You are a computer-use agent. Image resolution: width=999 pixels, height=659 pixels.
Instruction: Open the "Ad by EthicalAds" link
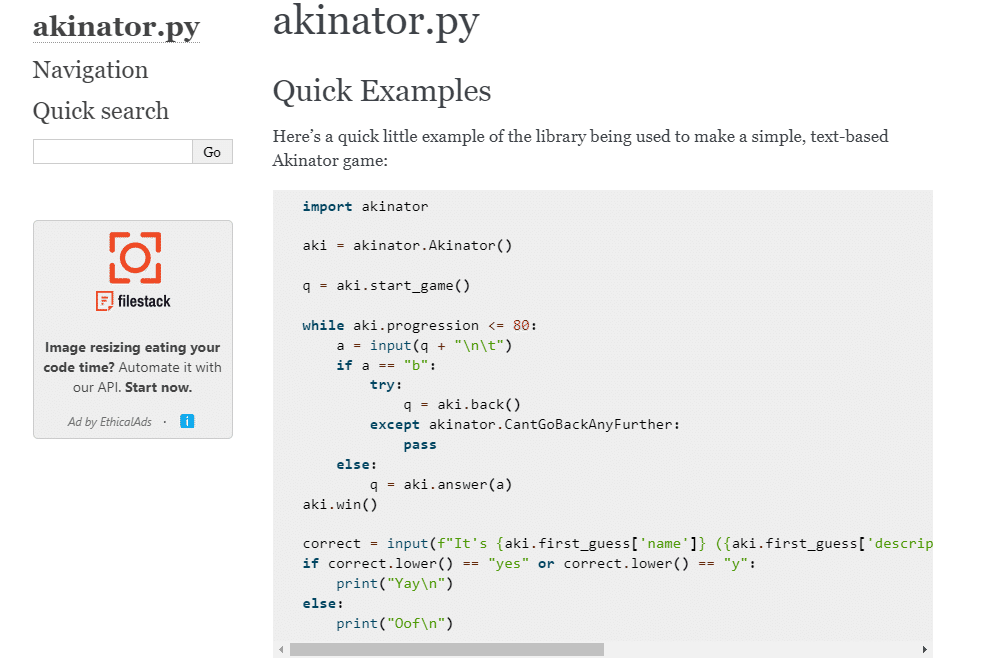click(x=110, y=422)
